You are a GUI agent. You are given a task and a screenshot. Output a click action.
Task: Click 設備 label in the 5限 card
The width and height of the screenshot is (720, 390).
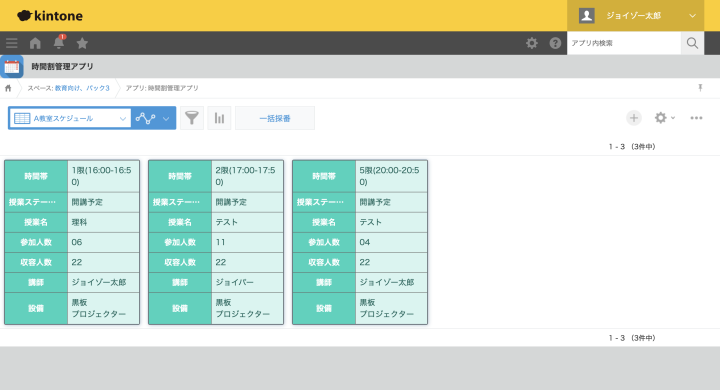pos(324,308)
